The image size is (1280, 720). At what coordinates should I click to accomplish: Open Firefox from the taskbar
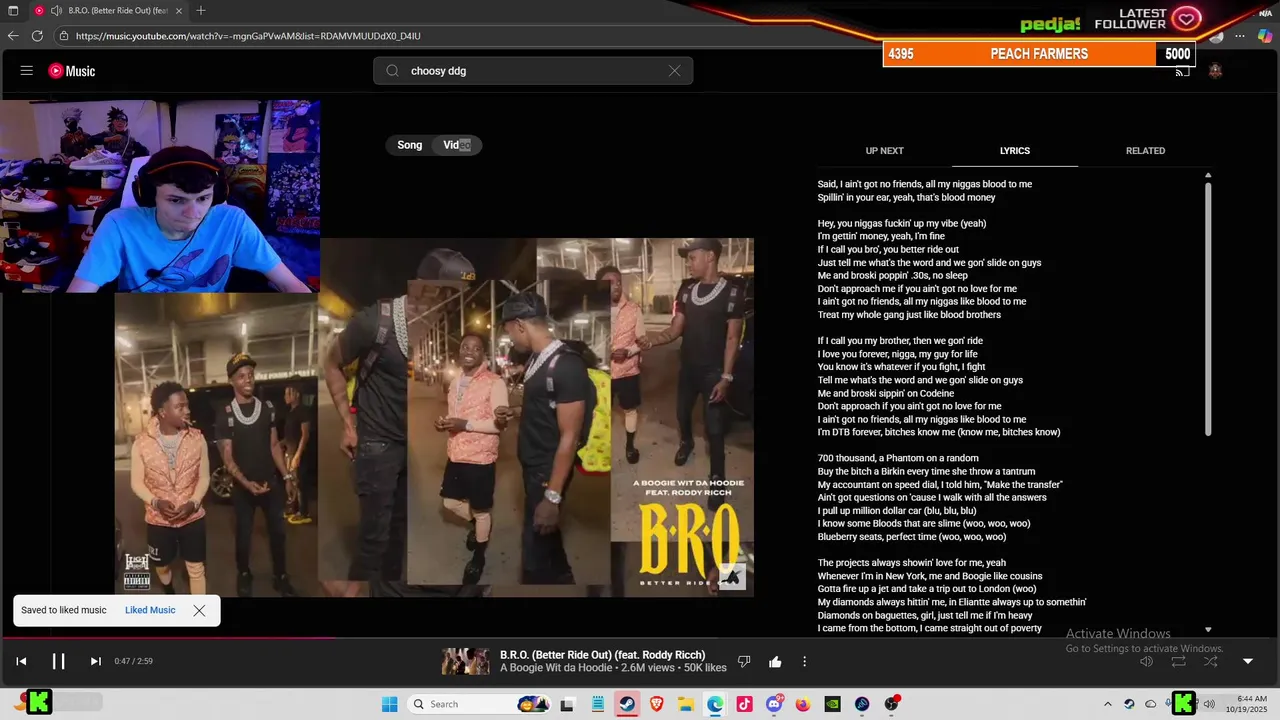pos(803,704)
